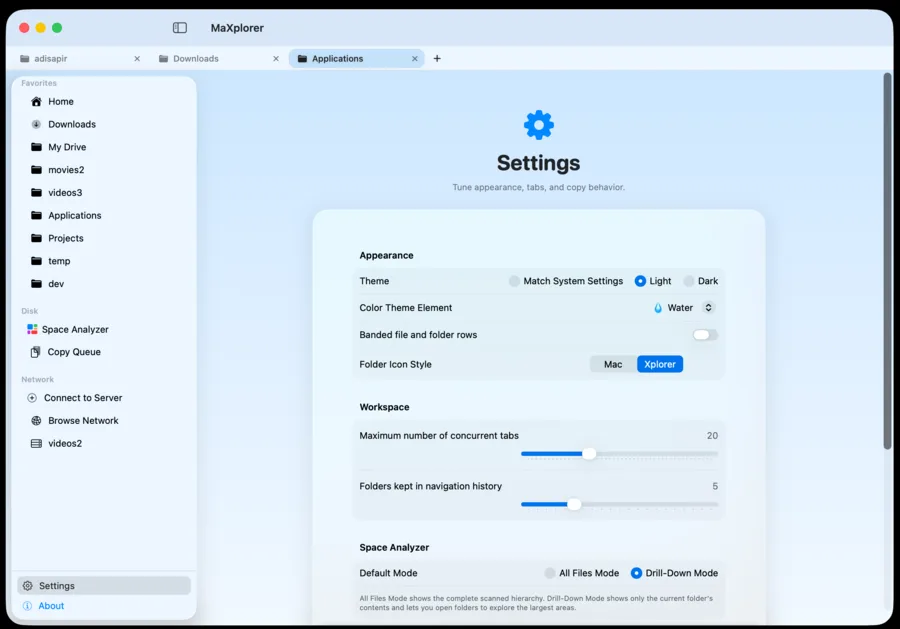Switch to the Applications tab
The width and height of the screenshot is (900, 629).
(x=356, y=59)
